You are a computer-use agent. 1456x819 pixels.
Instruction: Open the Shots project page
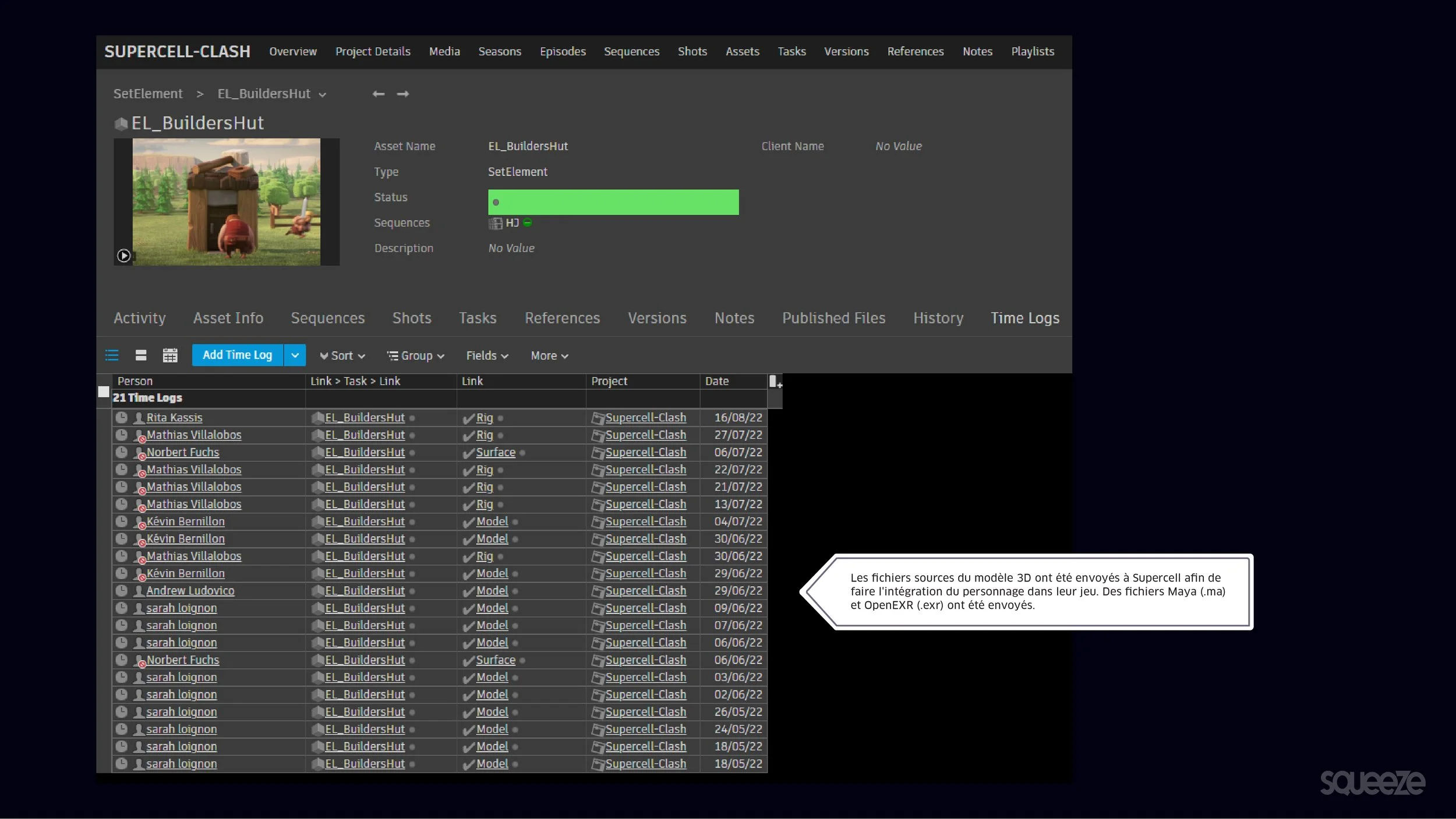(x=692, y=51)
